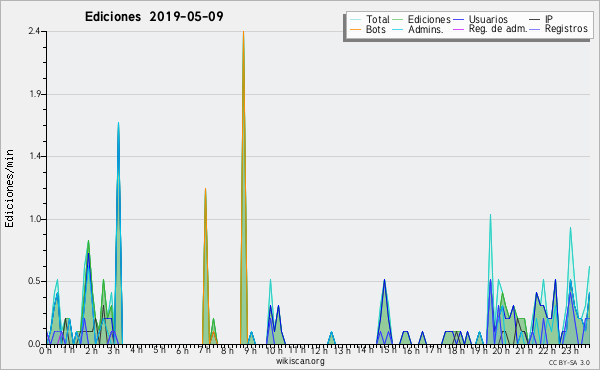Click the wikiscan.org text below chart
This screenshot has height=370, width=600.
[x=300, y=361]
